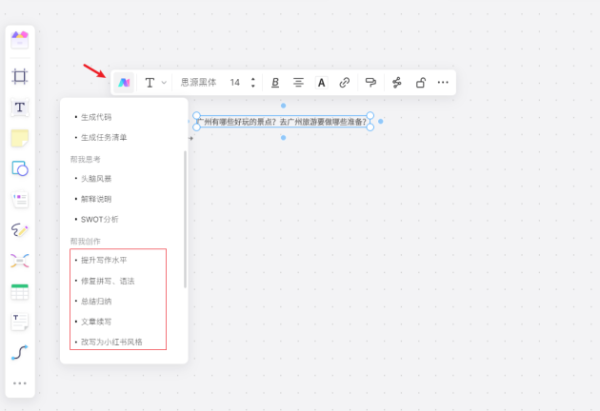Open the text style dropdown
600x411 pixels.
(155, 83)
